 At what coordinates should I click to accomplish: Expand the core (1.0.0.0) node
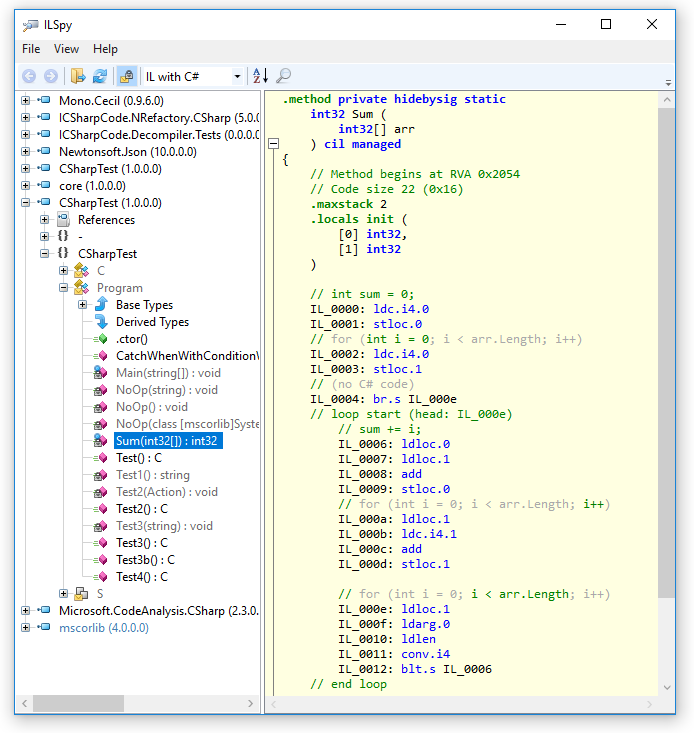click(26, 185)
